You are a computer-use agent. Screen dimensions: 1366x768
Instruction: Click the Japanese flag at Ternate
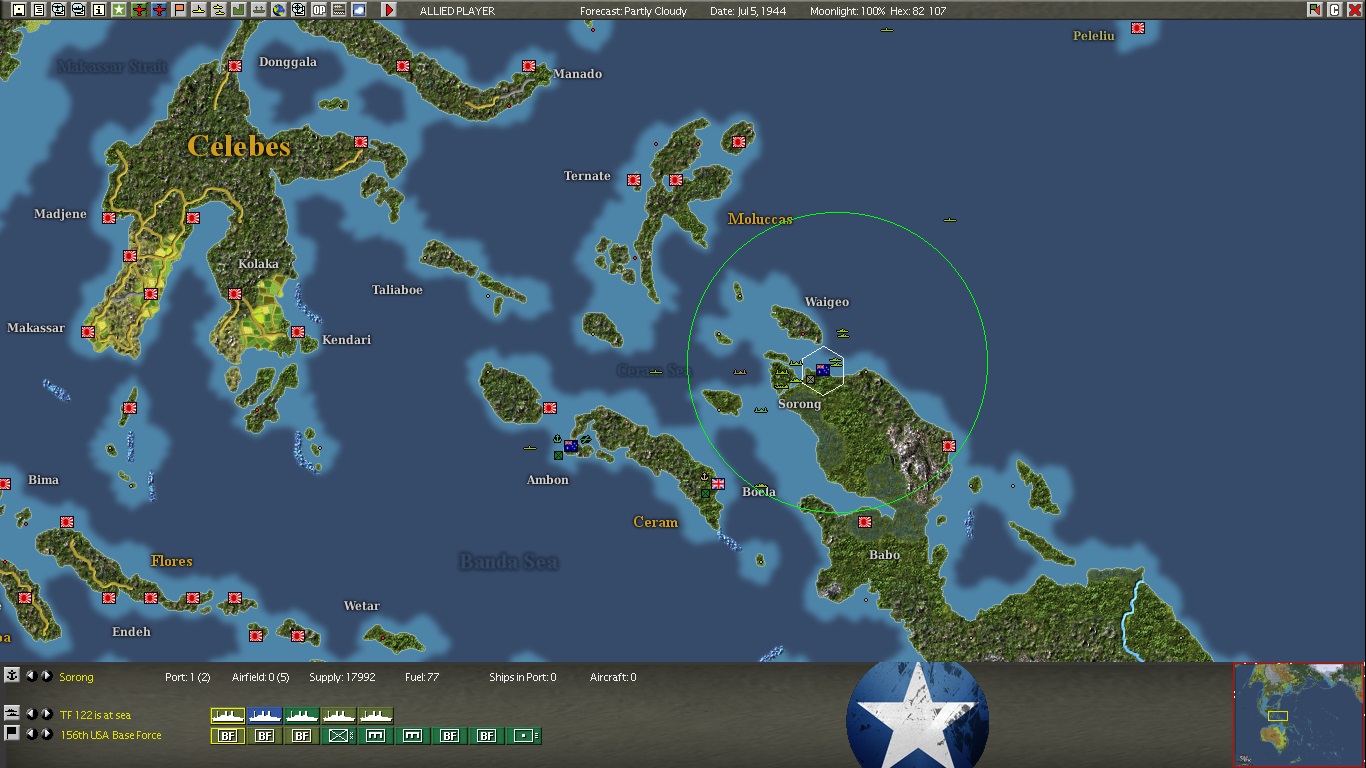(x=634, y=180)
